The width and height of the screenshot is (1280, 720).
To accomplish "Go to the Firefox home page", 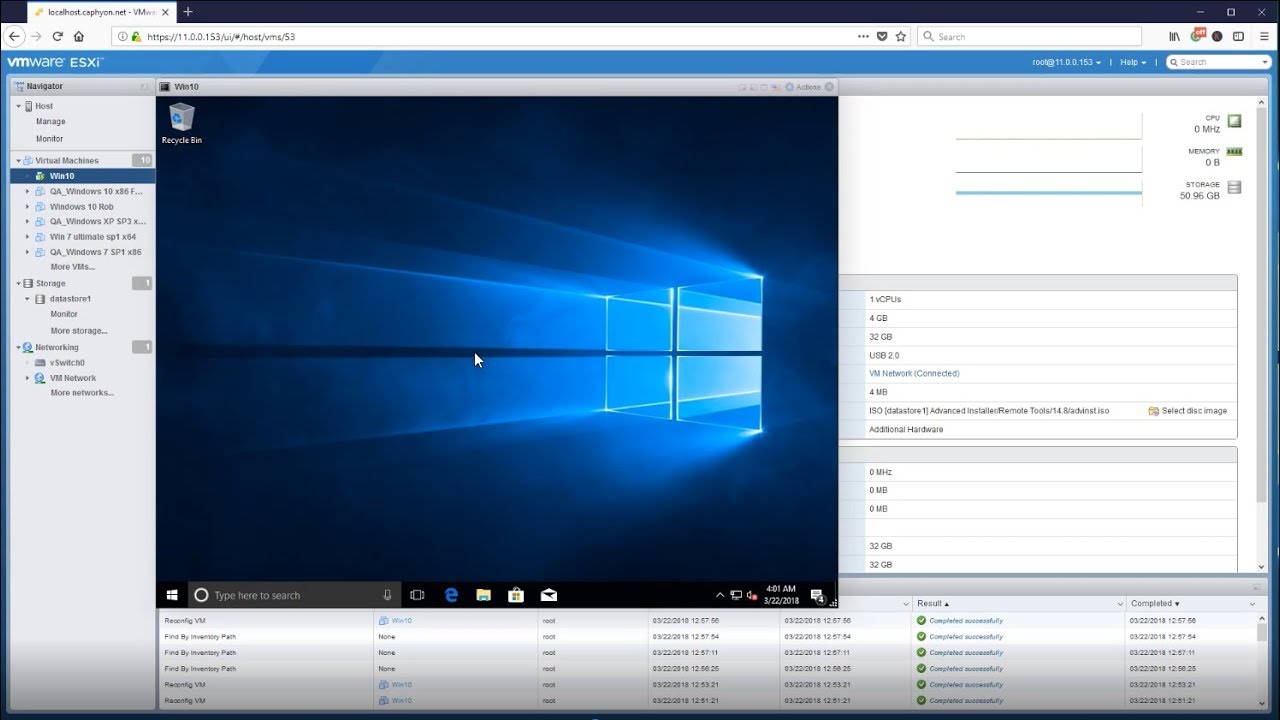I will pos(79,36).
